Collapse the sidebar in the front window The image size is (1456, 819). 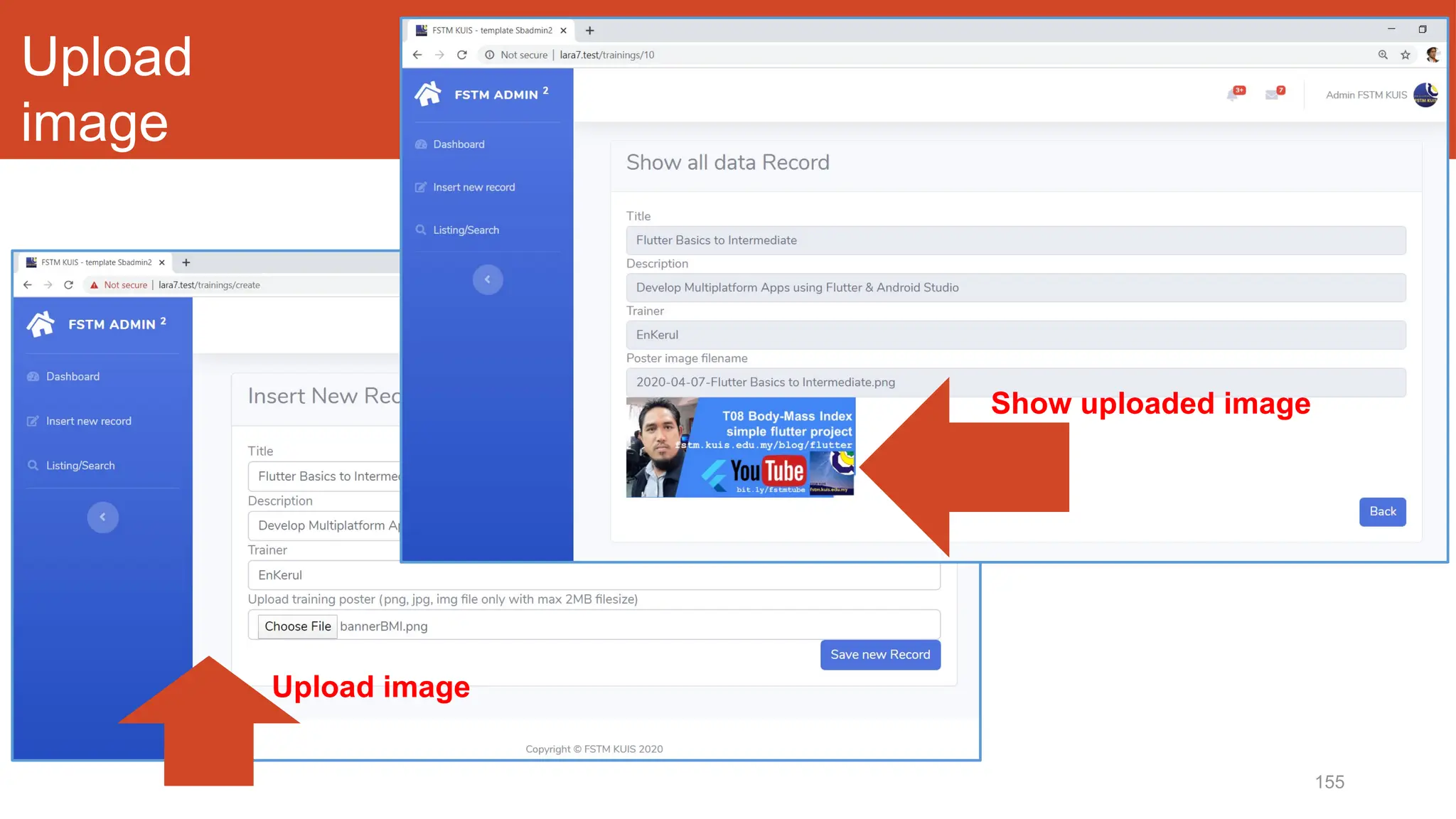point(488,279)
